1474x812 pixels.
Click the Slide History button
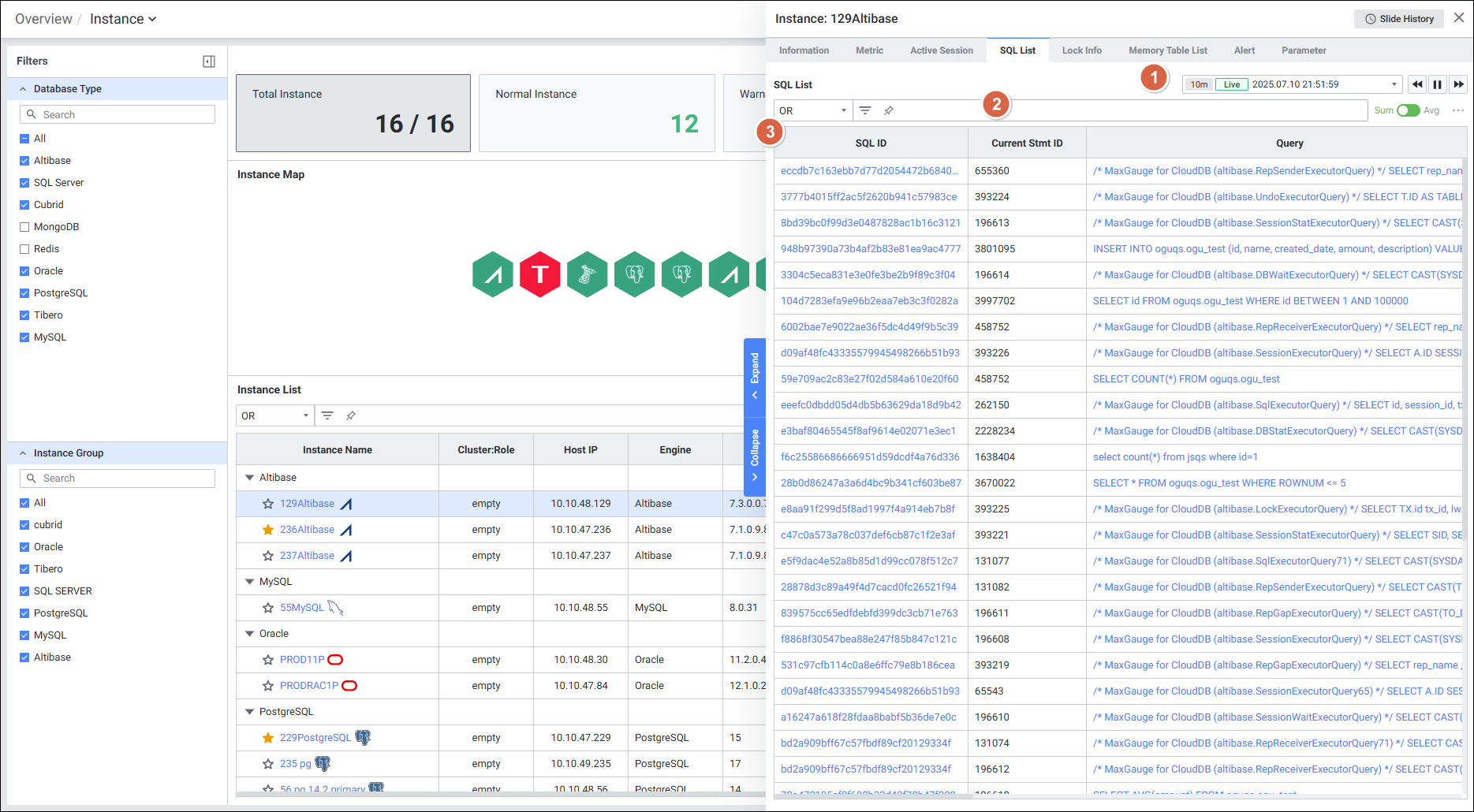coord(1399,19)
